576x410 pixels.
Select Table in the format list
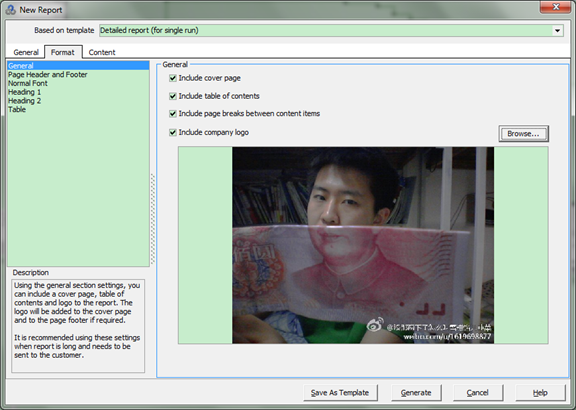coord(78,109)
